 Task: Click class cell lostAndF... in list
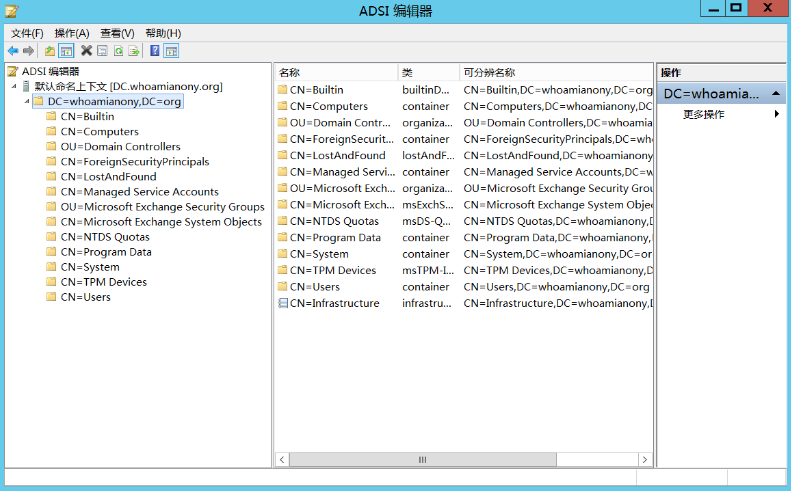(x=428, y=155)
